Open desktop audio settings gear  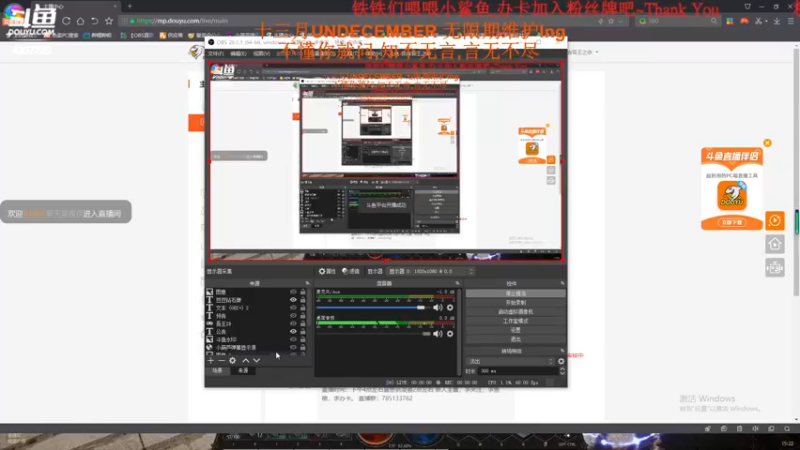[x=450, y=334]
